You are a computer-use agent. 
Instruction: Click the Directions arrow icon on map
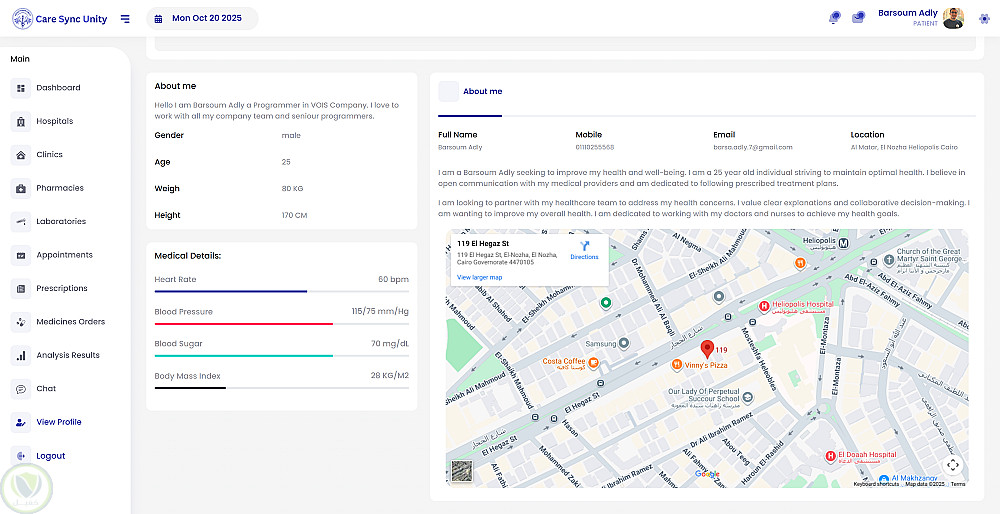coord(584,246)
